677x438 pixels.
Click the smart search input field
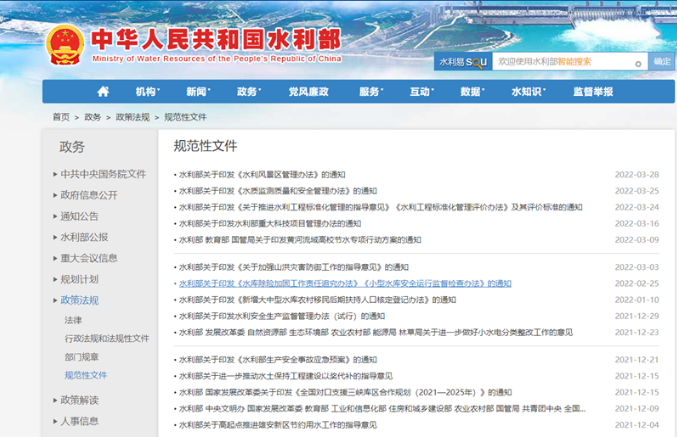pos(569,62)
